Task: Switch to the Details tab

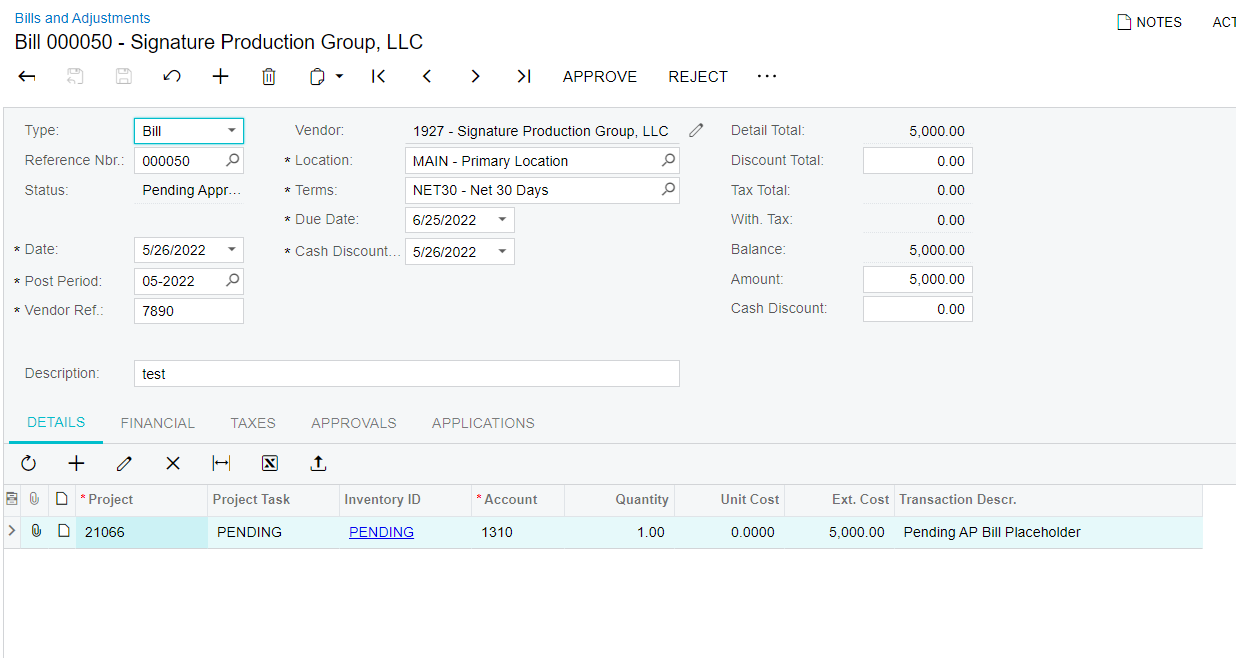Action: click(56, 423)
